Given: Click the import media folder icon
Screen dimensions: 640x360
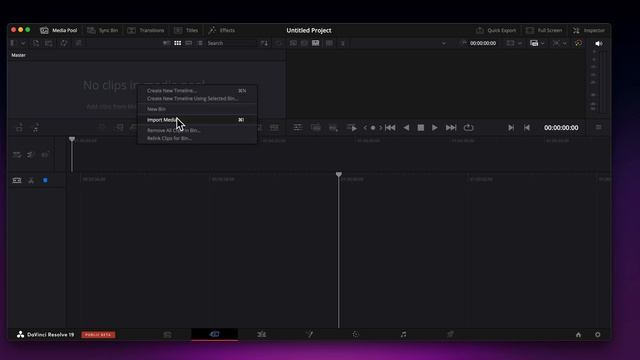Looking at the screenshot, I should [x=49, y=43].
